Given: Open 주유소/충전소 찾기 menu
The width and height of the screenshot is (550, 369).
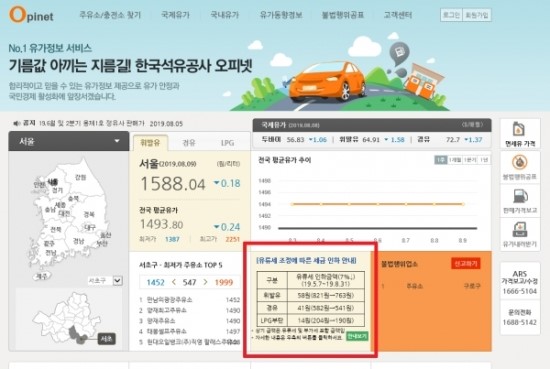Looking at the screenshot, I should (x=110, y=15).
